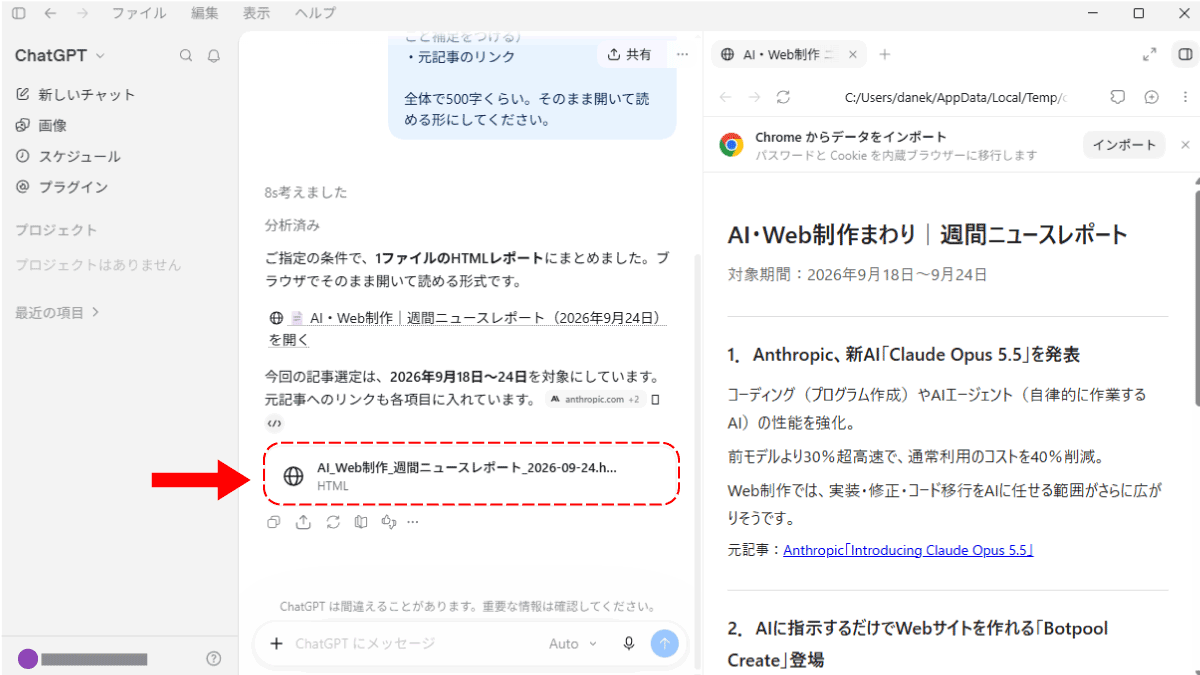Open chat more options beside 共有
1200x675 pixels.
pyautogui.click(x=682, y=55)
